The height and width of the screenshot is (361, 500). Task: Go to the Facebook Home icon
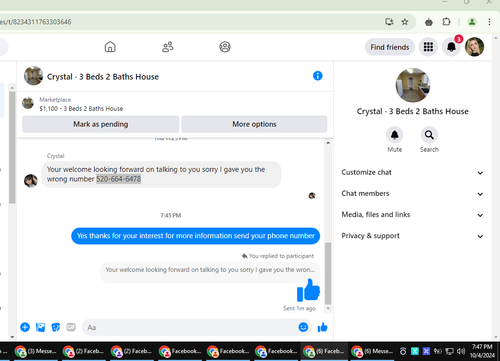(110, 47)
